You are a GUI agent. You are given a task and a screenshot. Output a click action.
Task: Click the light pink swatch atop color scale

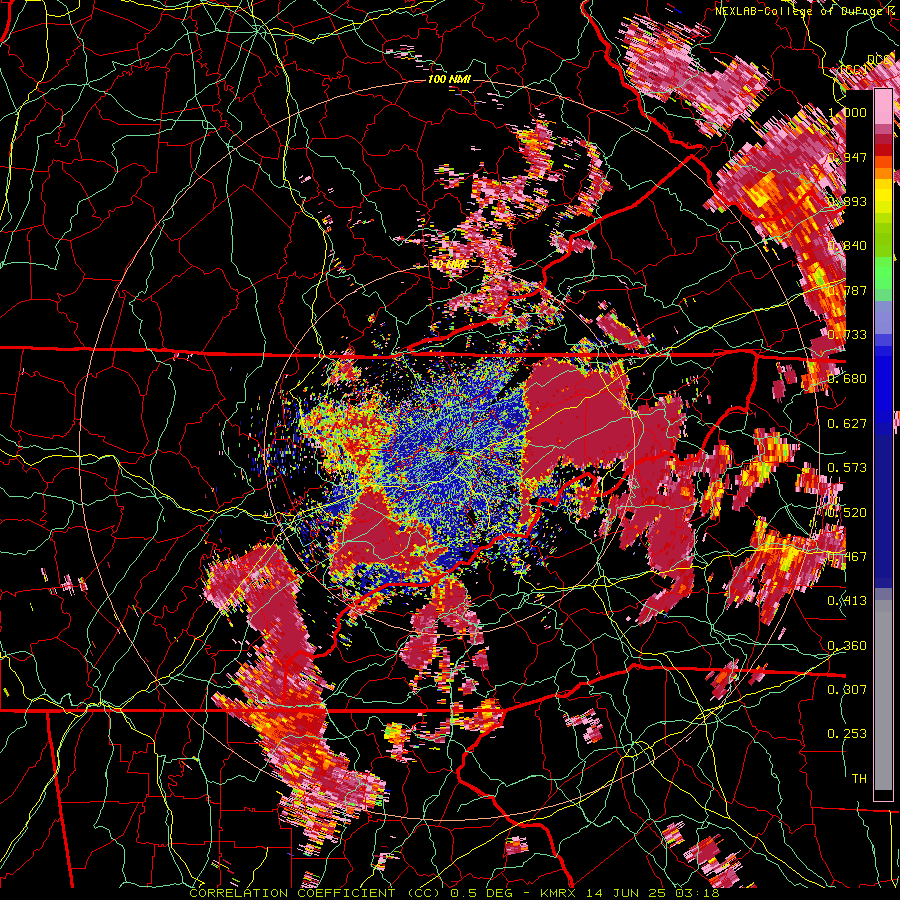point(883,106)
